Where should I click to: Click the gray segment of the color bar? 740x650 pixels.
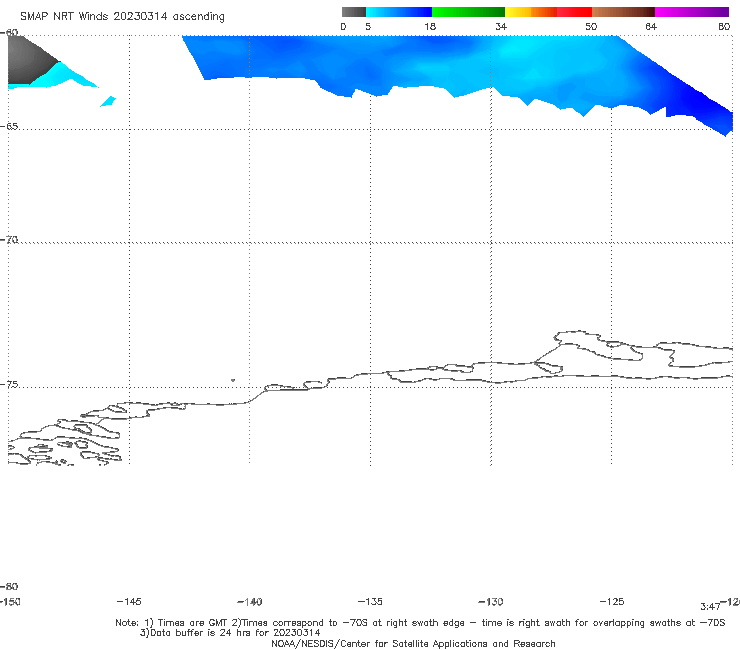353,12
